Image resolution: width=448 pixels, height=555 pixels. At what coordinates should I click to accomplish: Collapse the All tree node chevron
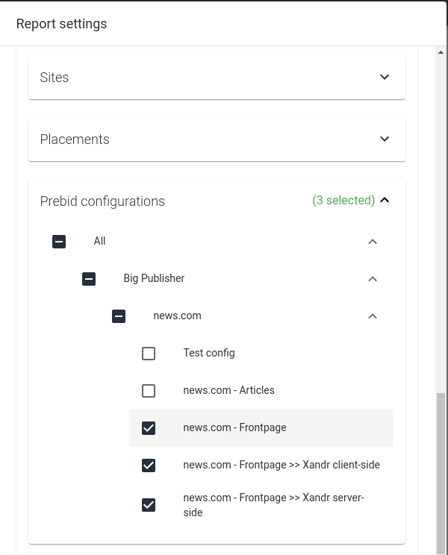coord(372,242)
